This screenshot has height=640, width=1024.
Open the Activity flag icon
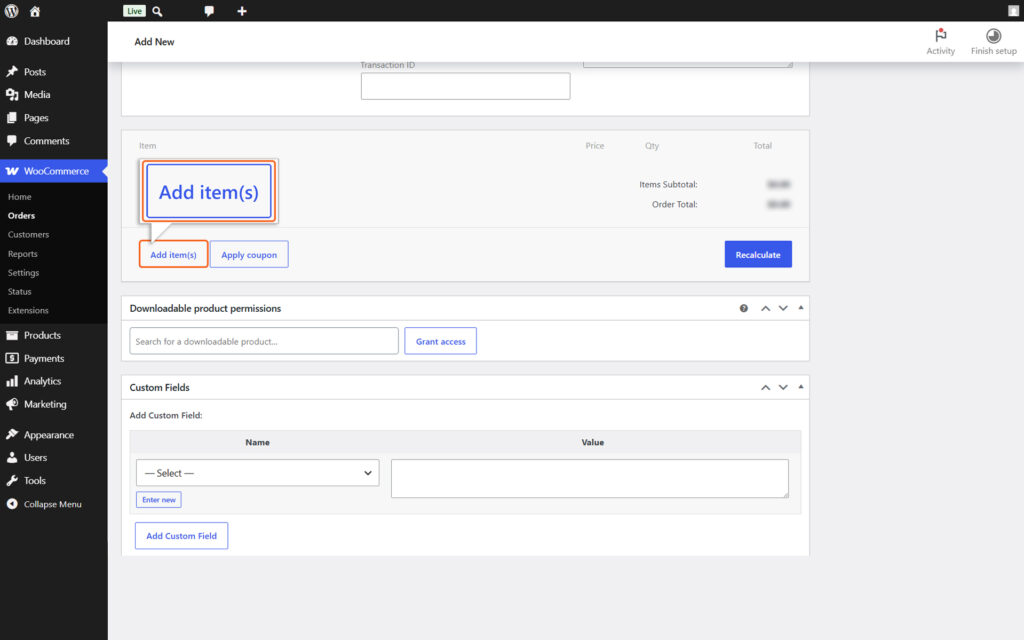[x=940, y=35]
